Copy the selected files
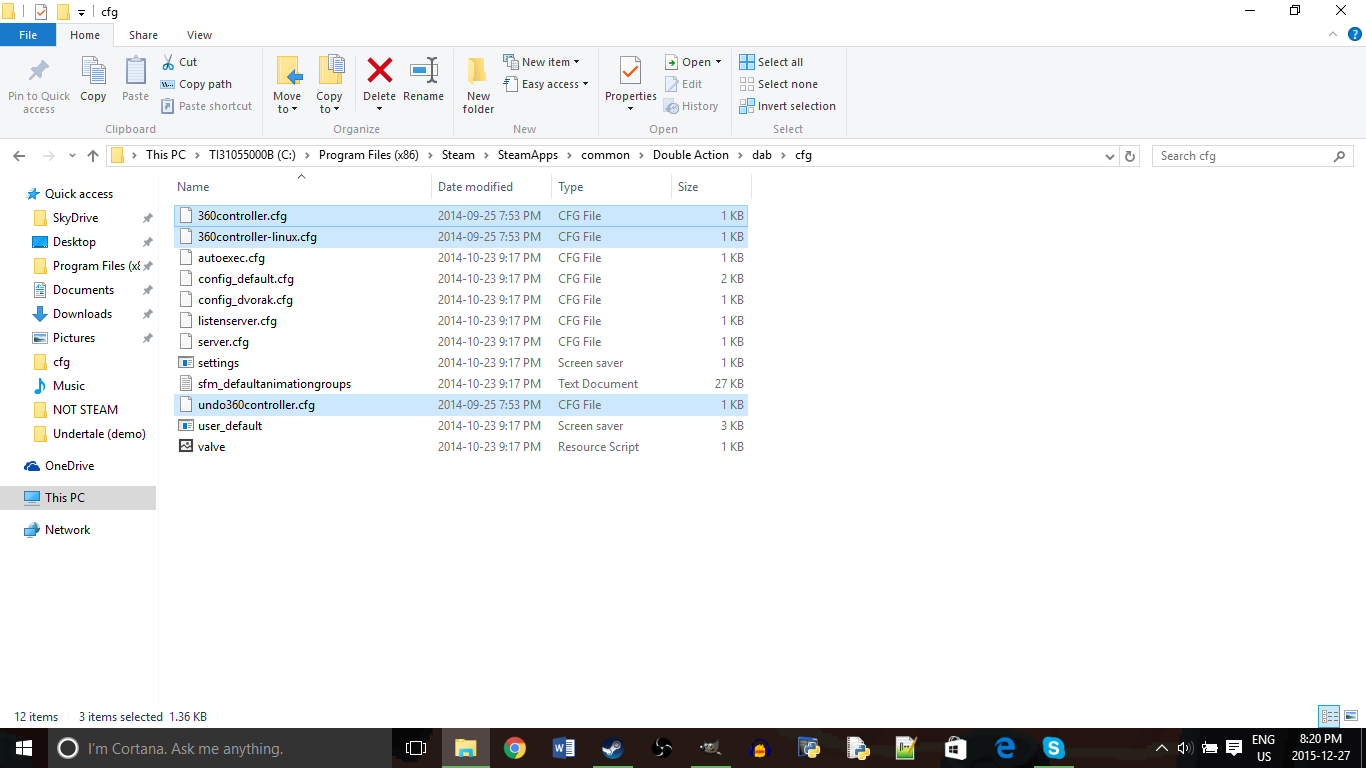This screenshot has height=768, width=1366. tap(93, 80)
